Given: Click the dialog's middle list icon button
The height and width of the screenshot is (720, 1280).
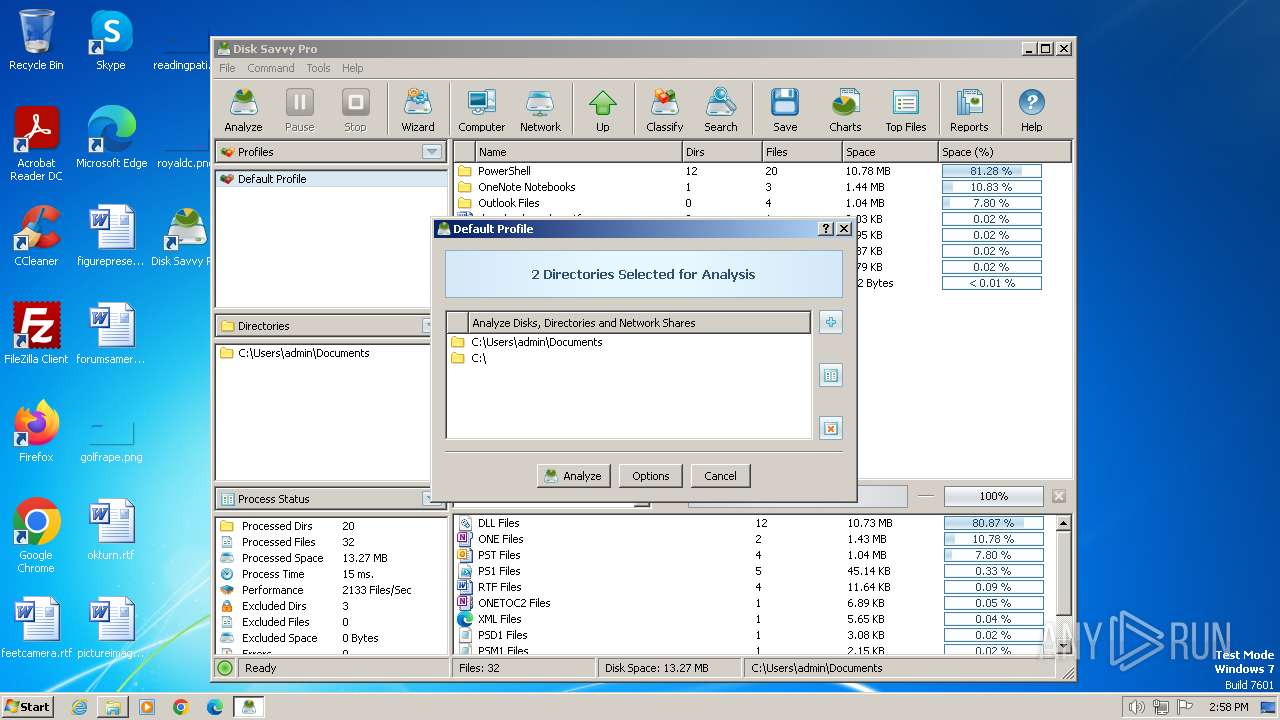Looking at the screenshot, I should [x=830, y=375].
